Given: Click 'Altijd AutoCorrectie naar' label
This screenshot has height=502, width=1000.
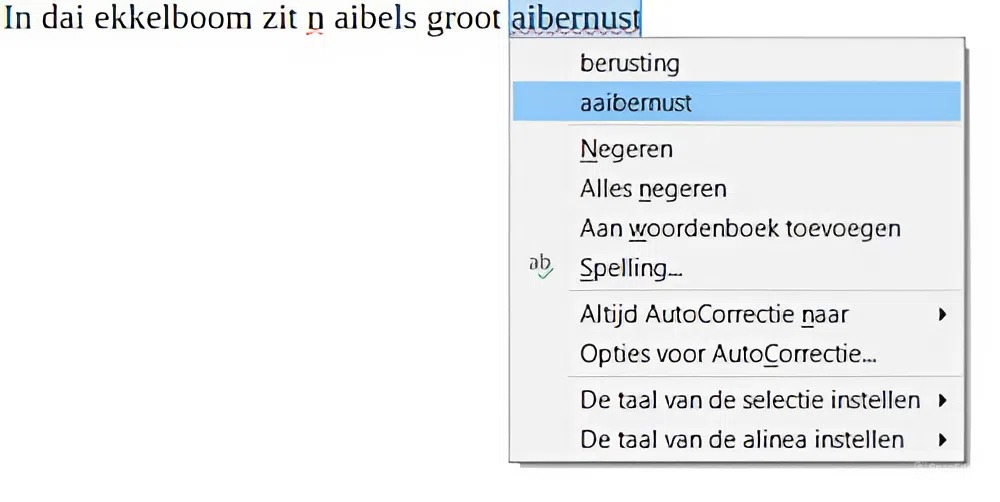Looking at the screenshot, I should (714, 315).
